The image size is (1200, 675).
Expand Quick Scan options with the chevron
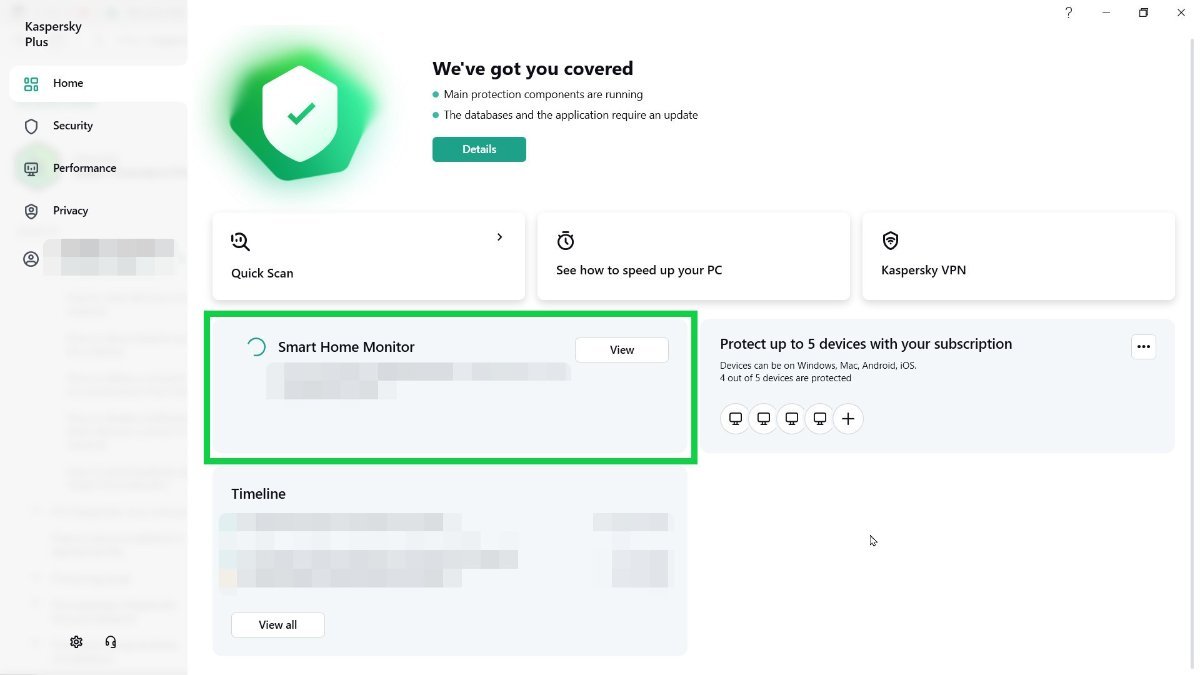coord(499,238)
